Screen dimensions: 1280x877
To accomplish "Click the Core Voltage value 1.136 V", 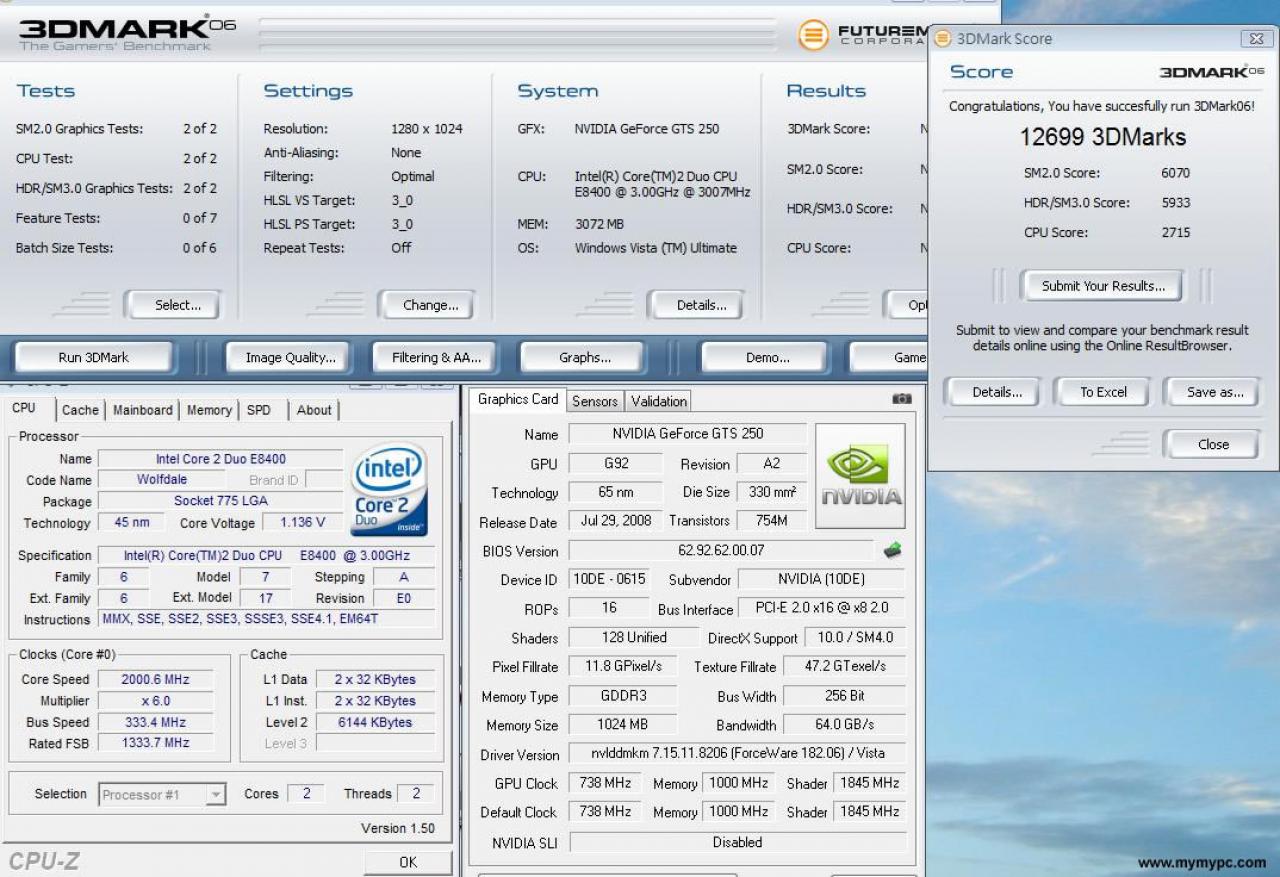I will 303,522.
